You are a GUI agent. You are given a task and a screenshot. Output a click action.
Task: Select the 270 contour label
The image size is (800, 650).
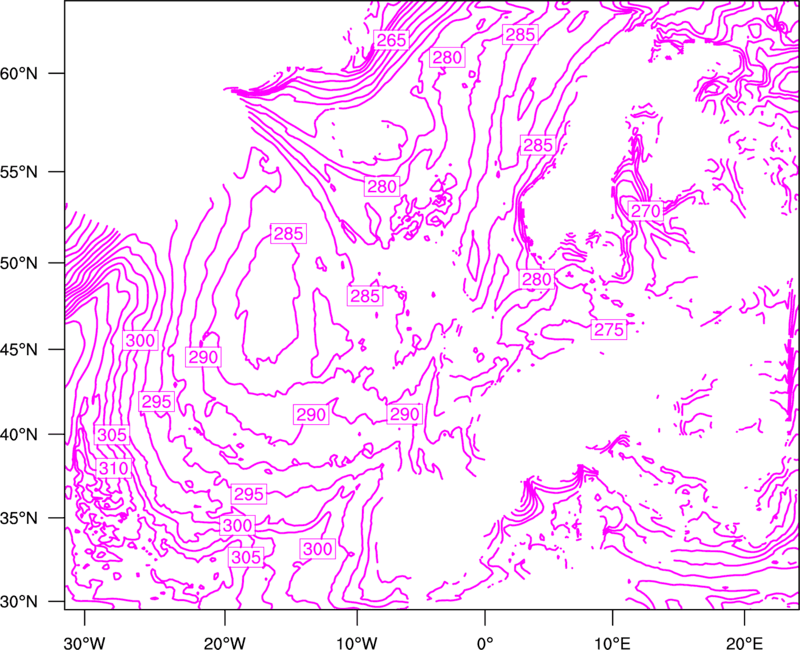pos(646,211)
